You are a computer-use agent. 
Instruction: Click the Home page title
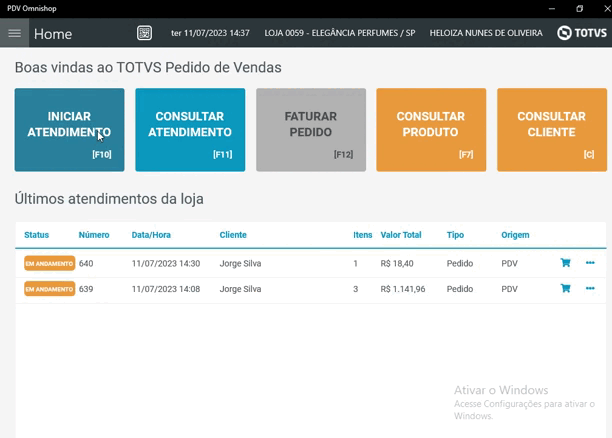click(x=53, y=34)
